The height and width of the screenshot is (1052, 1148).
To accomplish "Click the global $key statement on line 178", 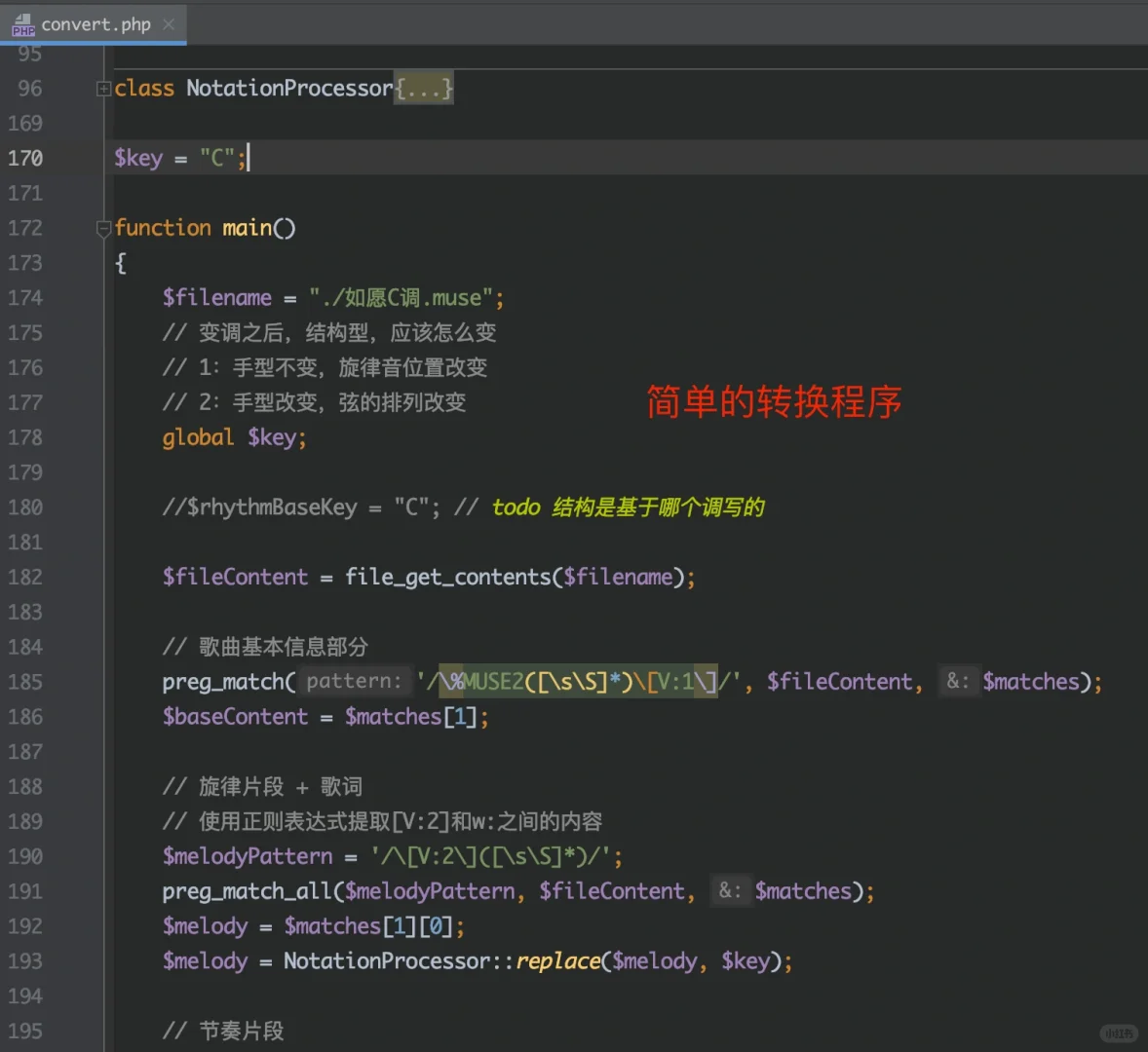I will [234, 437].
